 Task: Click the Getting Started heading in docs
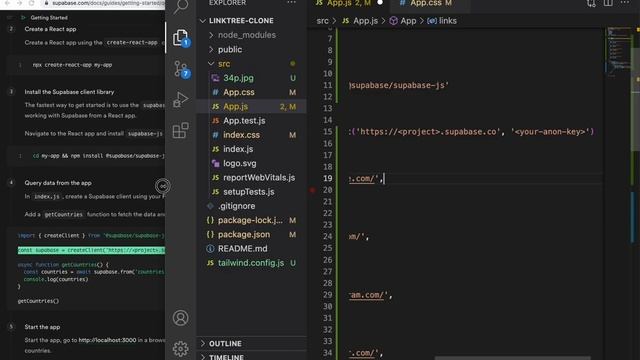click(49, 18)
